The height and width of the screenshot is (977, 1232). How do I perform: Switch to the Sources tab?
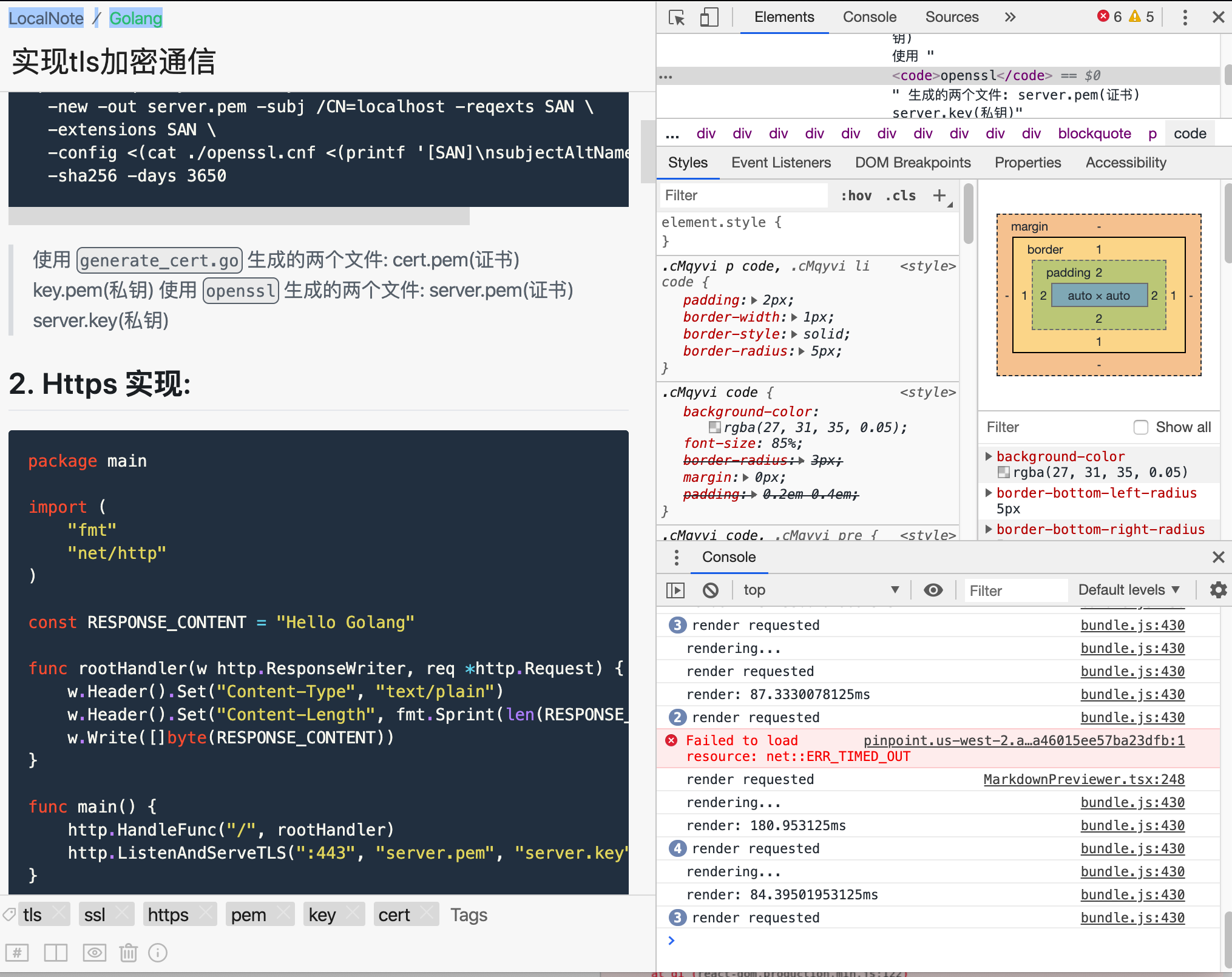point(952,16)
